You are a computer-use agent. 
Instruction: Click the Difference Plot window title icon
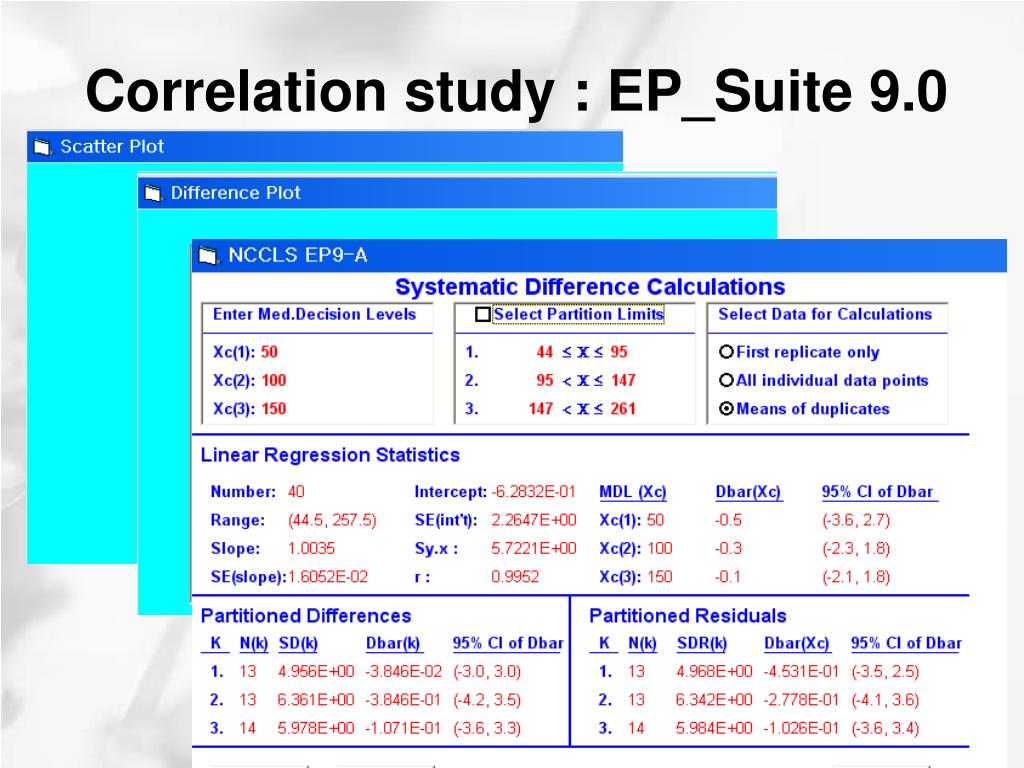[153, 193]
